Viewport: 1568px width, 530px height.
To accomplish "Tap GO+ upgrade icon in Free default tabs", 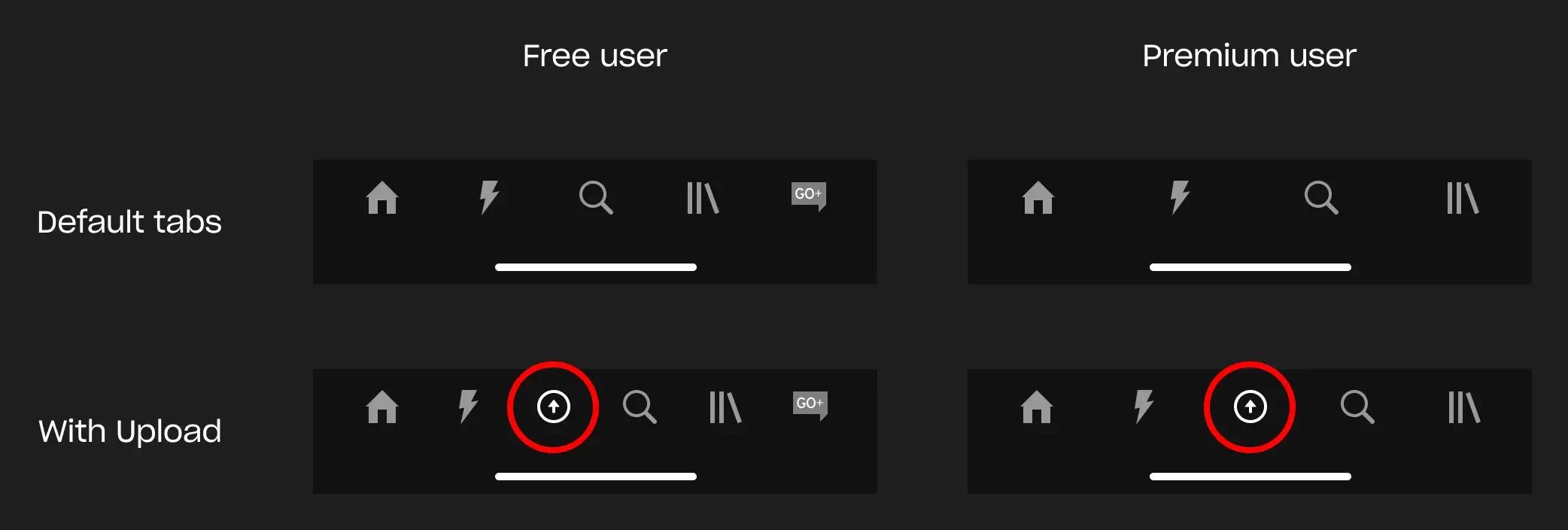I will pos(809,196).
